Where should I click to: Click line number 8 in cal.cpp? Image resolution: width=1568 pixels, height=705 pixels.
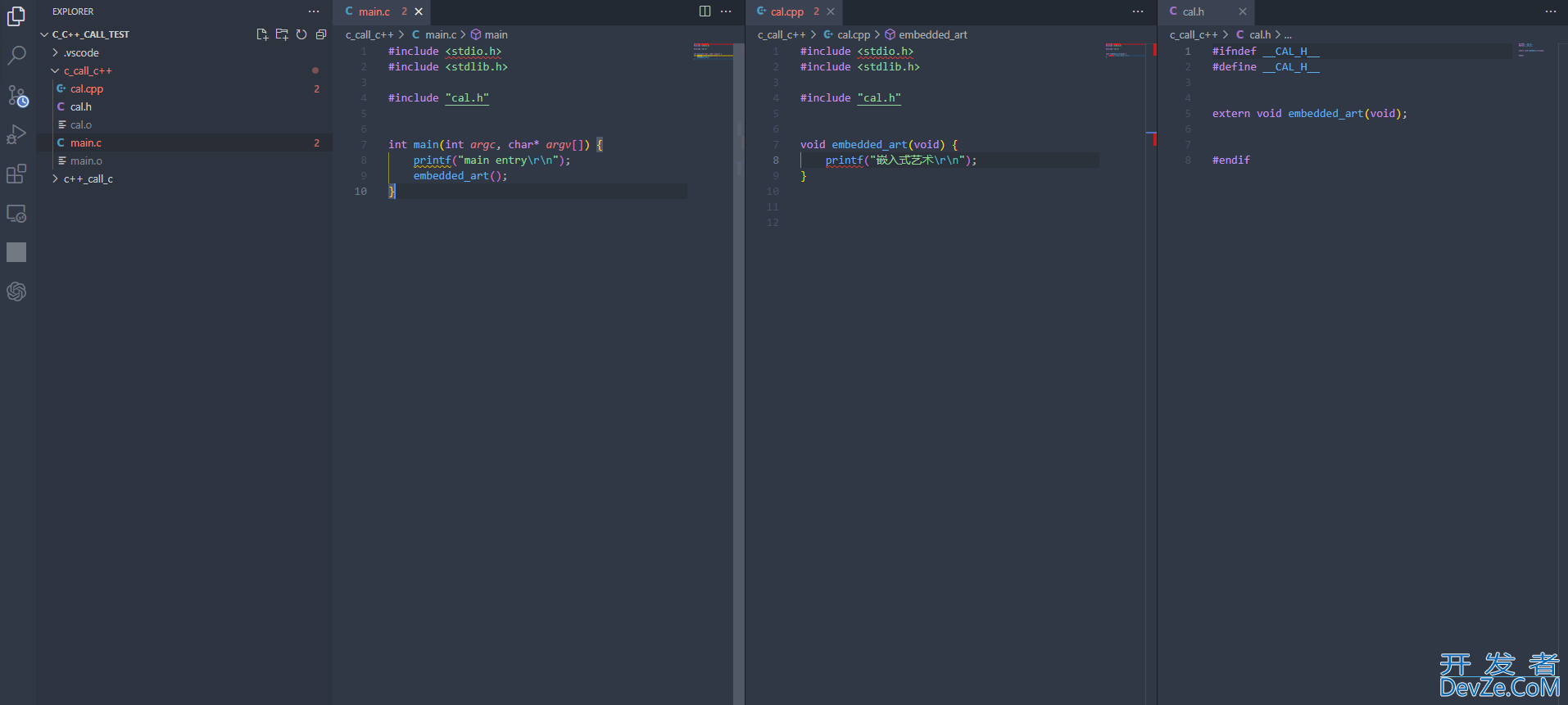pos(776,160)
